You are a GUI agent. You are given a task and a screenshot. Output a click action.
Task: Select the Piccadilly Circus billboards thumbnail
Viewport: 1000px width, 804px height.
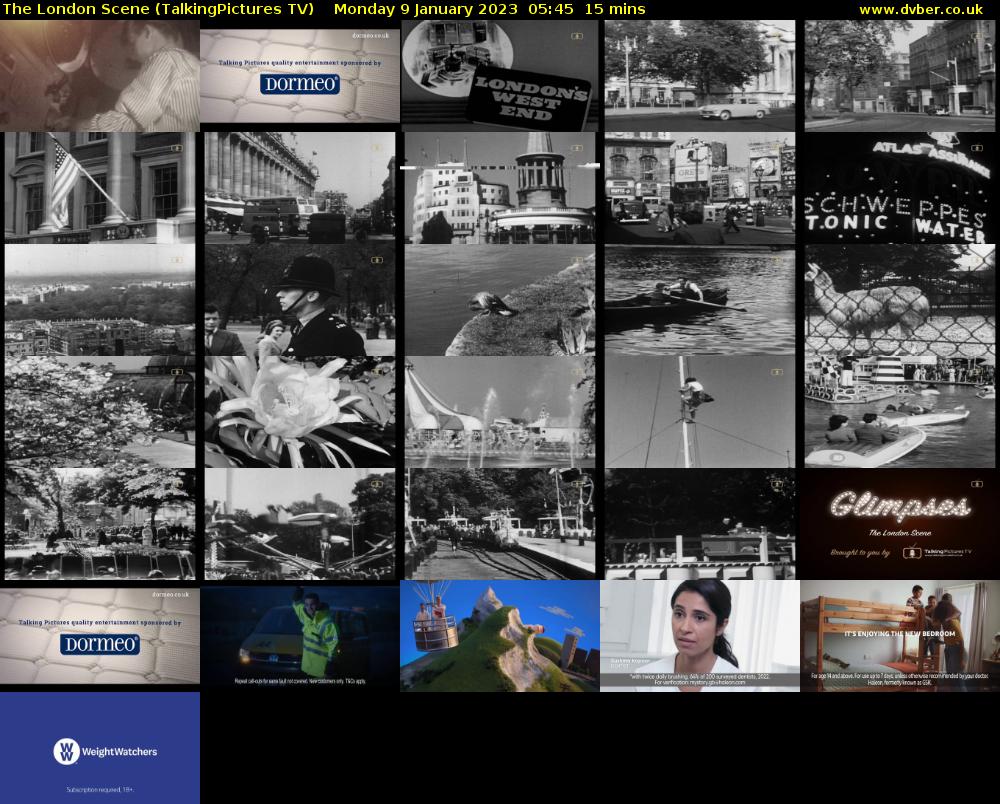(700, 187)
